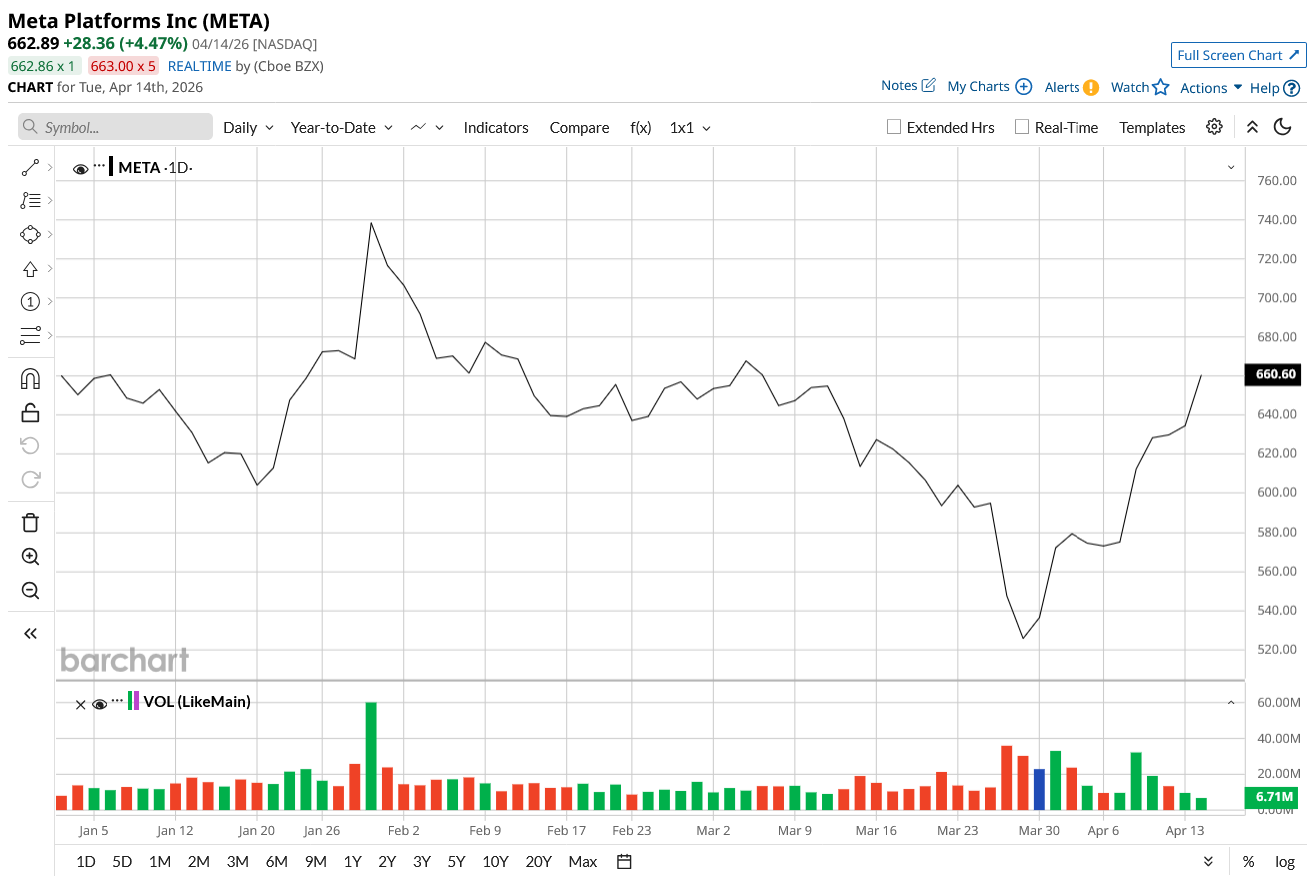1308x876 pixels.
Task: Open the calendar date range picker
Action: (x=625, y=862)
